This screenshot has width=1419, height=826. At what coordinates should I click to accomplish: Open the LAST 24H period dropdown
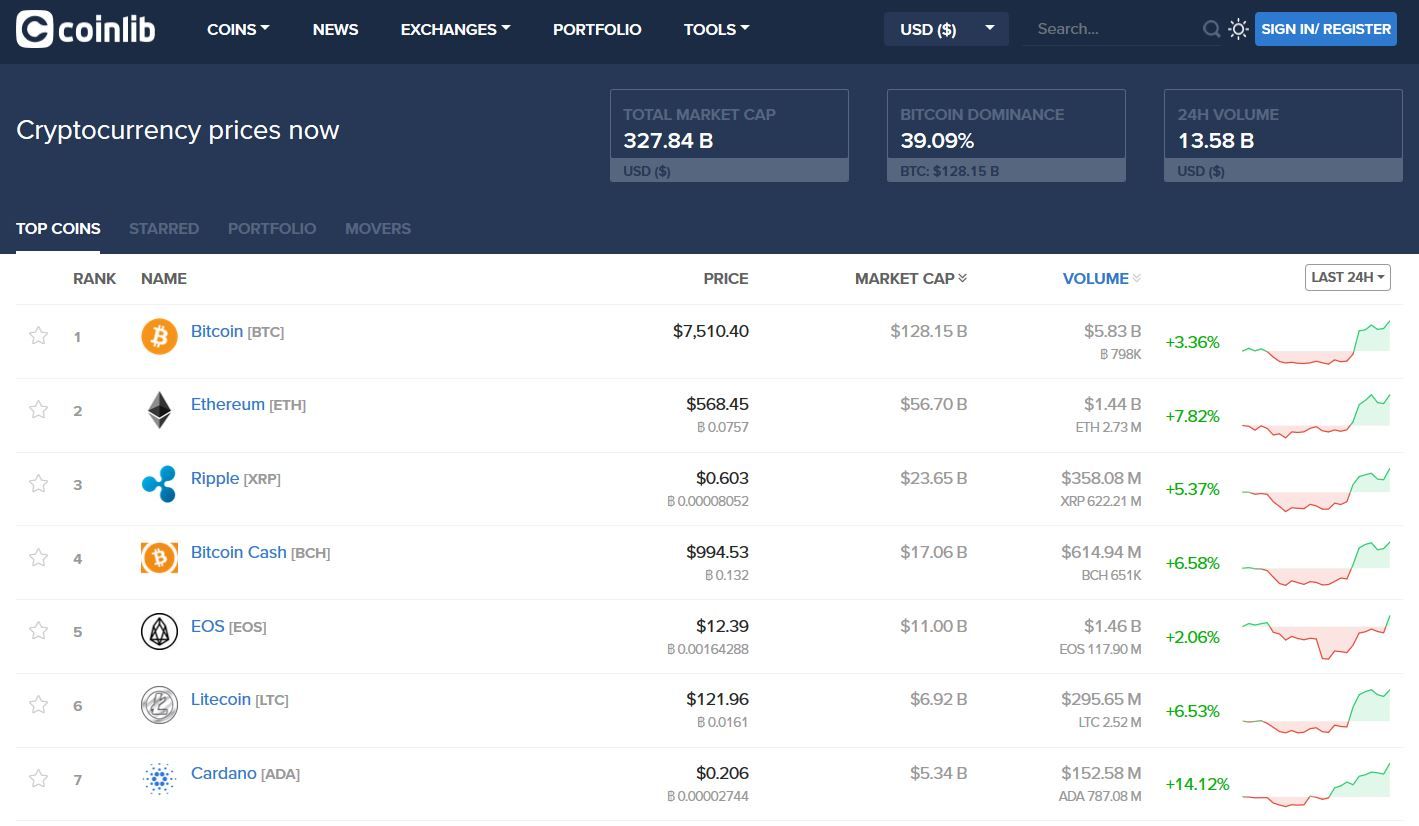[1347, 277]
